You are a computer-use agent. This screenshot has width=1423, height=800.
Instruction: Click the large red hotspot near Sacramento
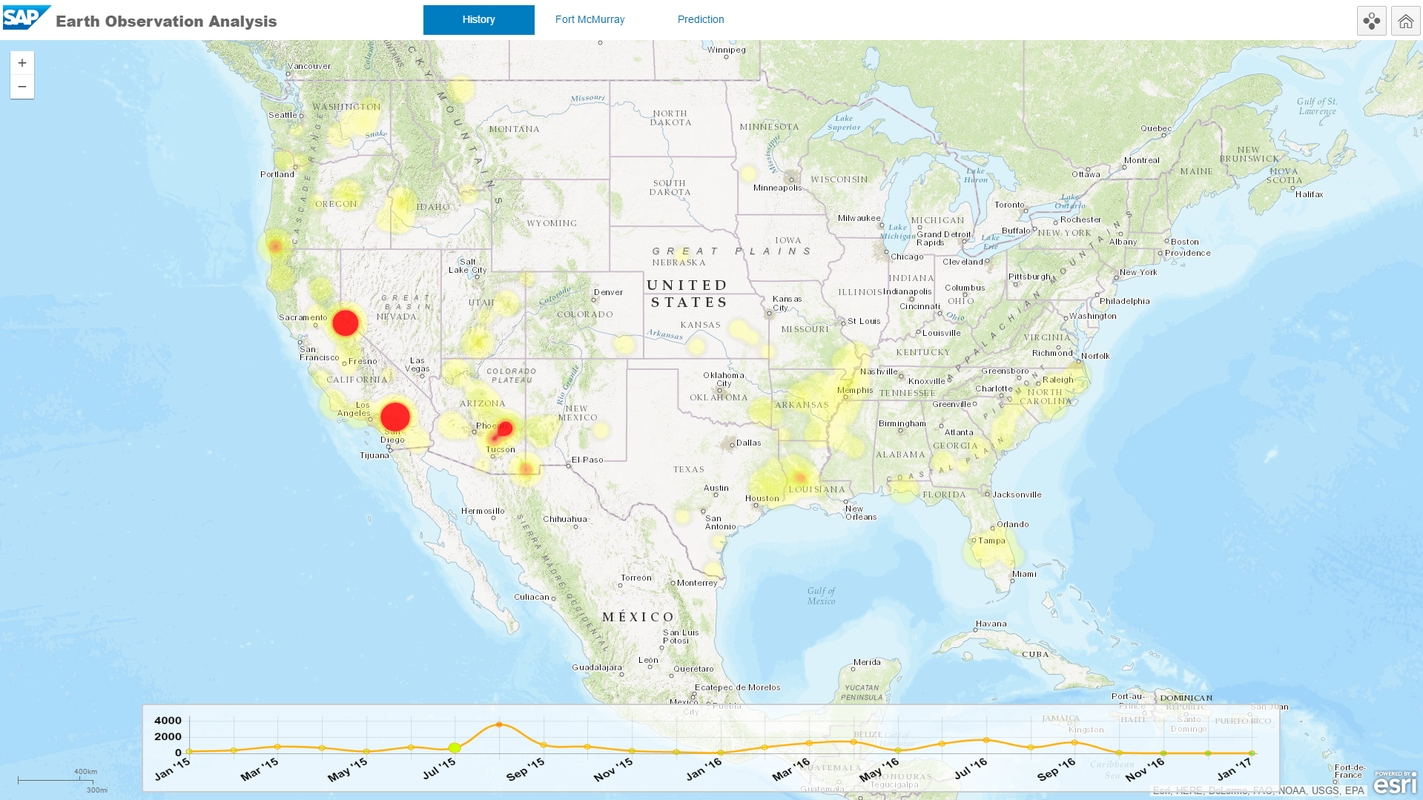345,323
